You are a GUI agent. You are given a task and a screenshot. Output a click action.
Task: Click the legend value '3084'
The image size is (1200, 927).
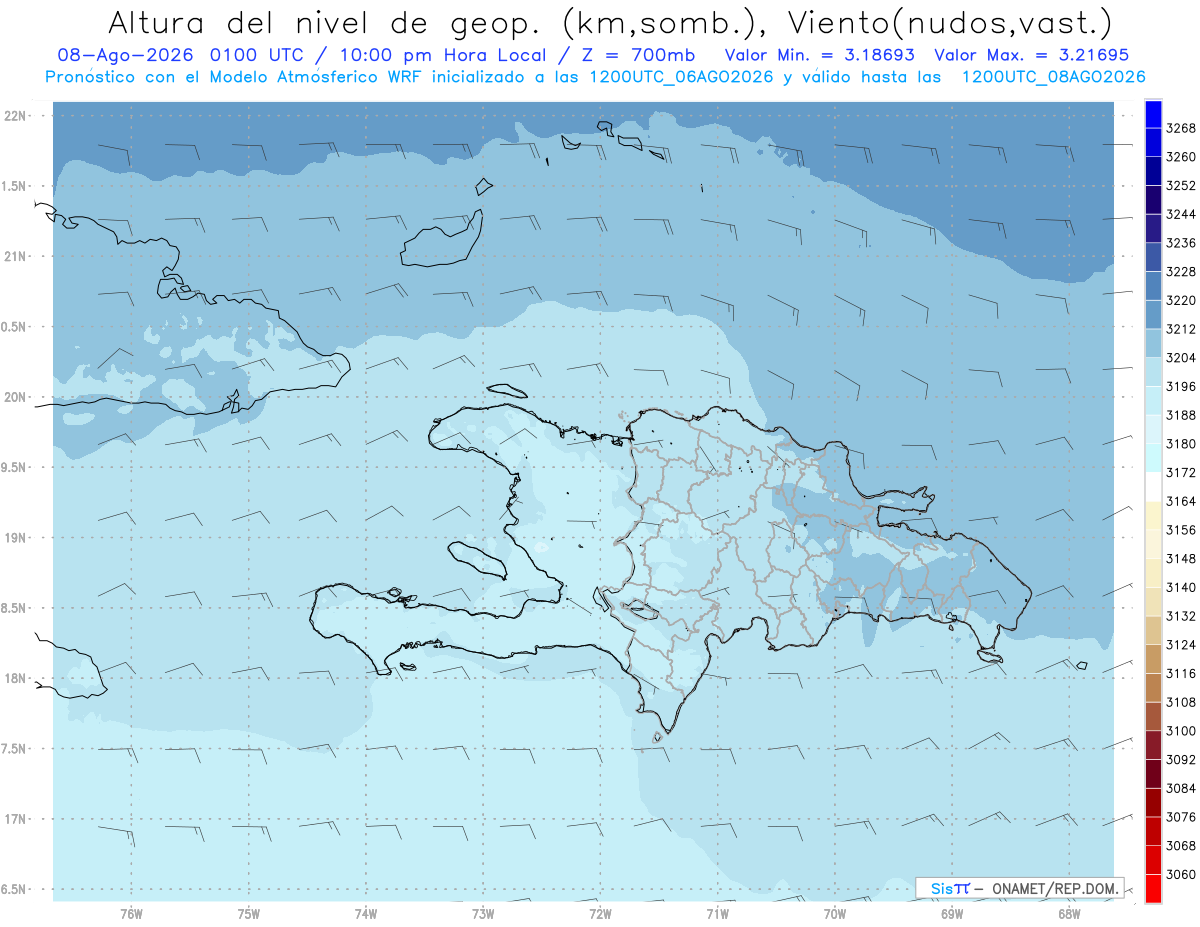tap(1181, 788)
